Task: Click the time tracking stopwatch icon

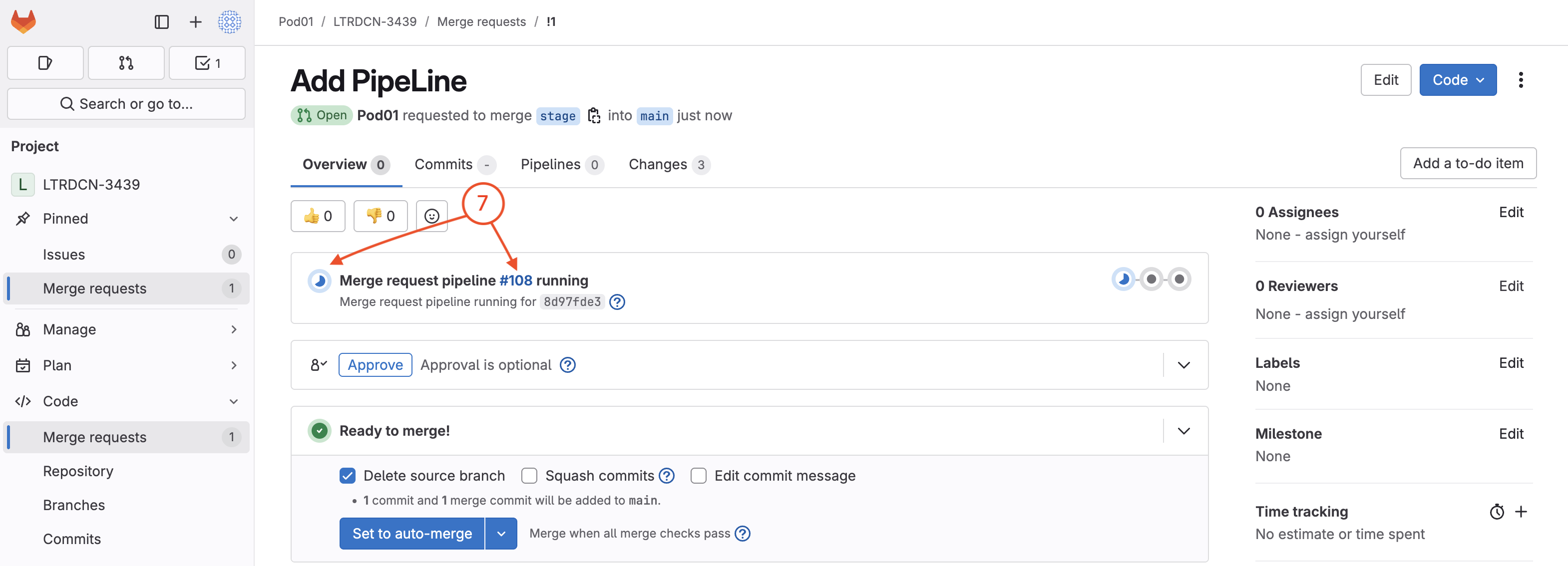Action: (1497, 512)
